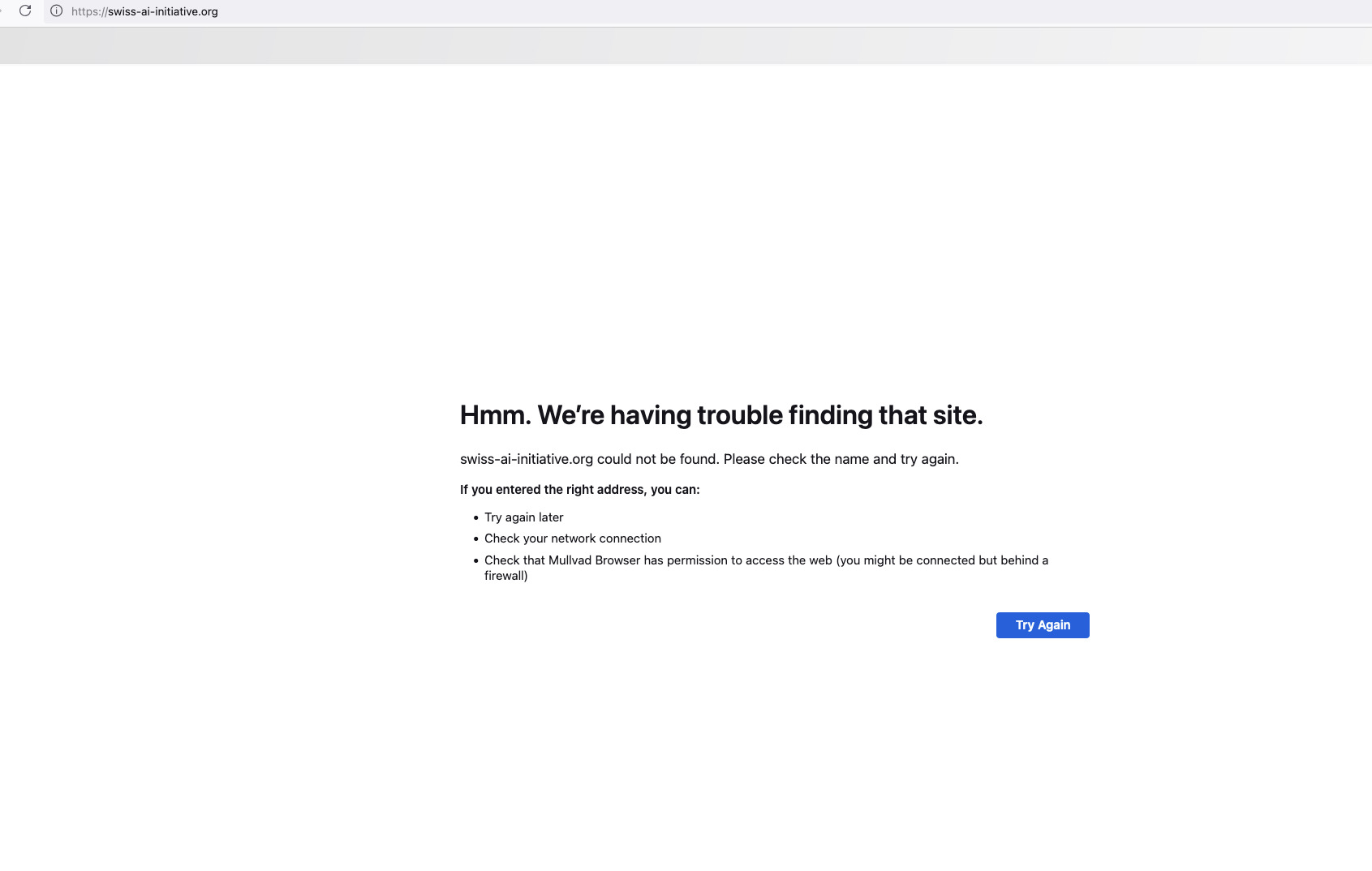Click the domain name in the error sentence
Viewport: 1372px width, 871px height.
pyautogui.click(x=527, y=459)
